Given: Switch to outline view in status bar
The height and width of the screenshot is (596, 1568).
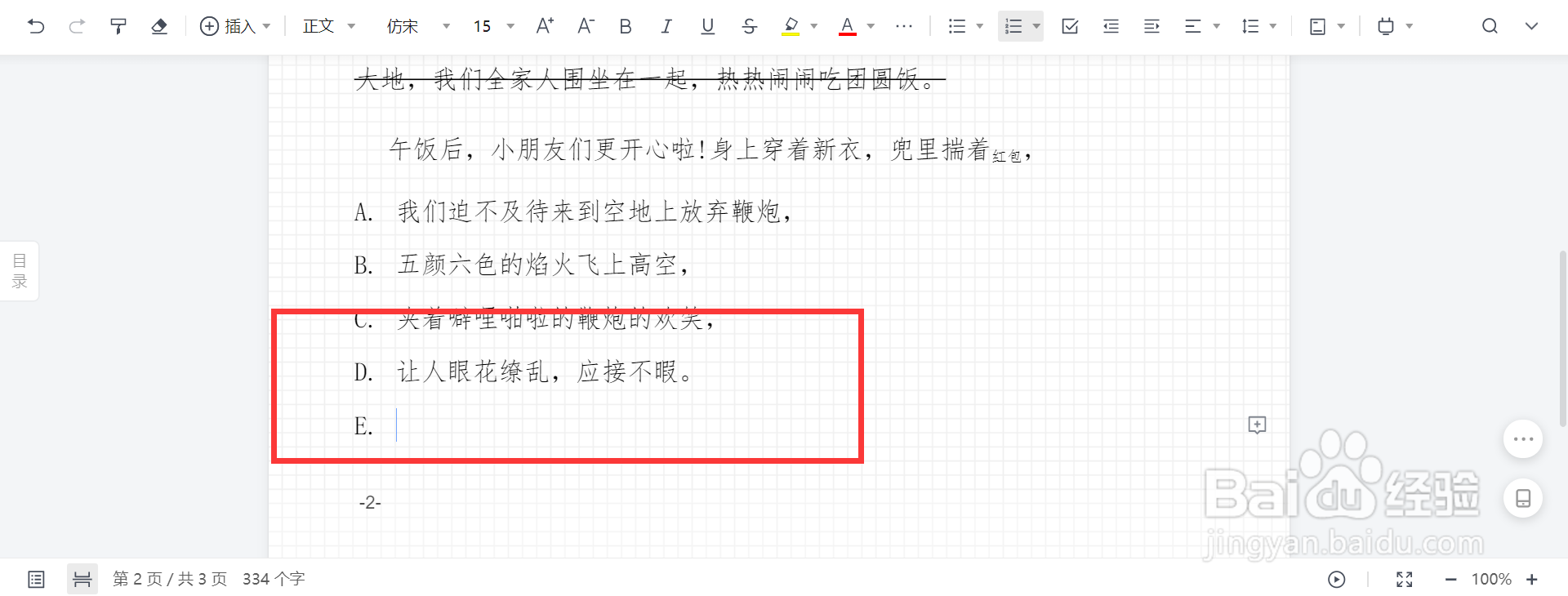Looking at the screenshot, I should (x=36, y=579).
